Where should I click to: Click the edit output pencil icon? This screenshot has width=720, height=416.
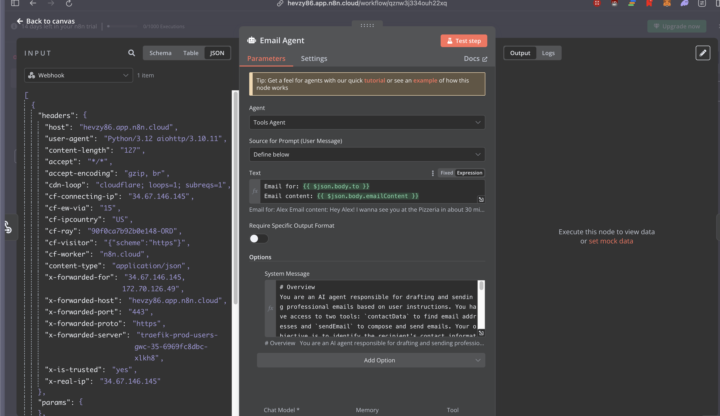click(x=703, y=53)
